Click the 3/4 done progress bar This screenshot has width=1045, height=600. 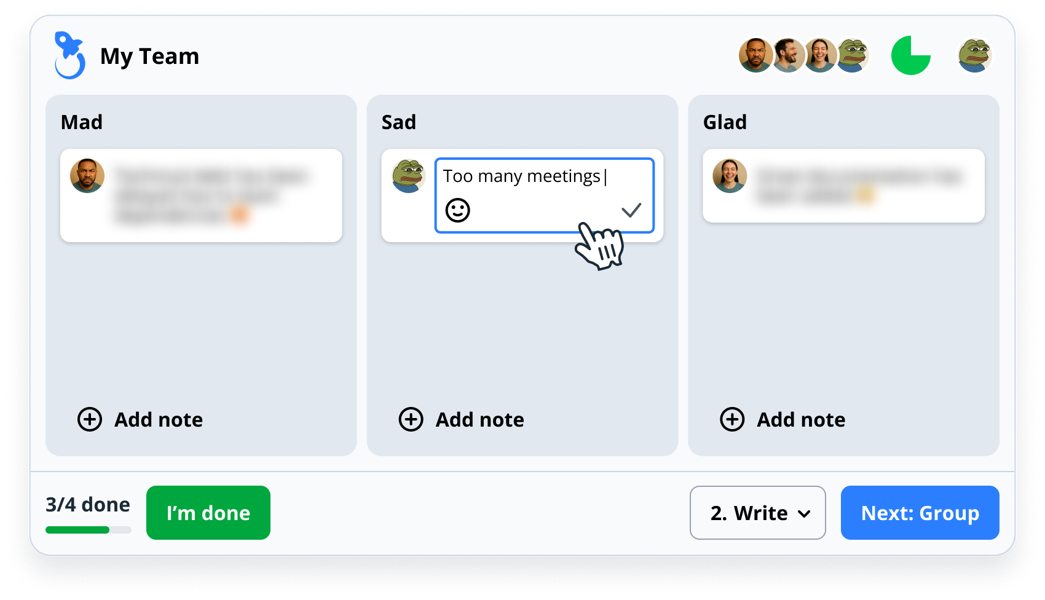click(88, 530)
